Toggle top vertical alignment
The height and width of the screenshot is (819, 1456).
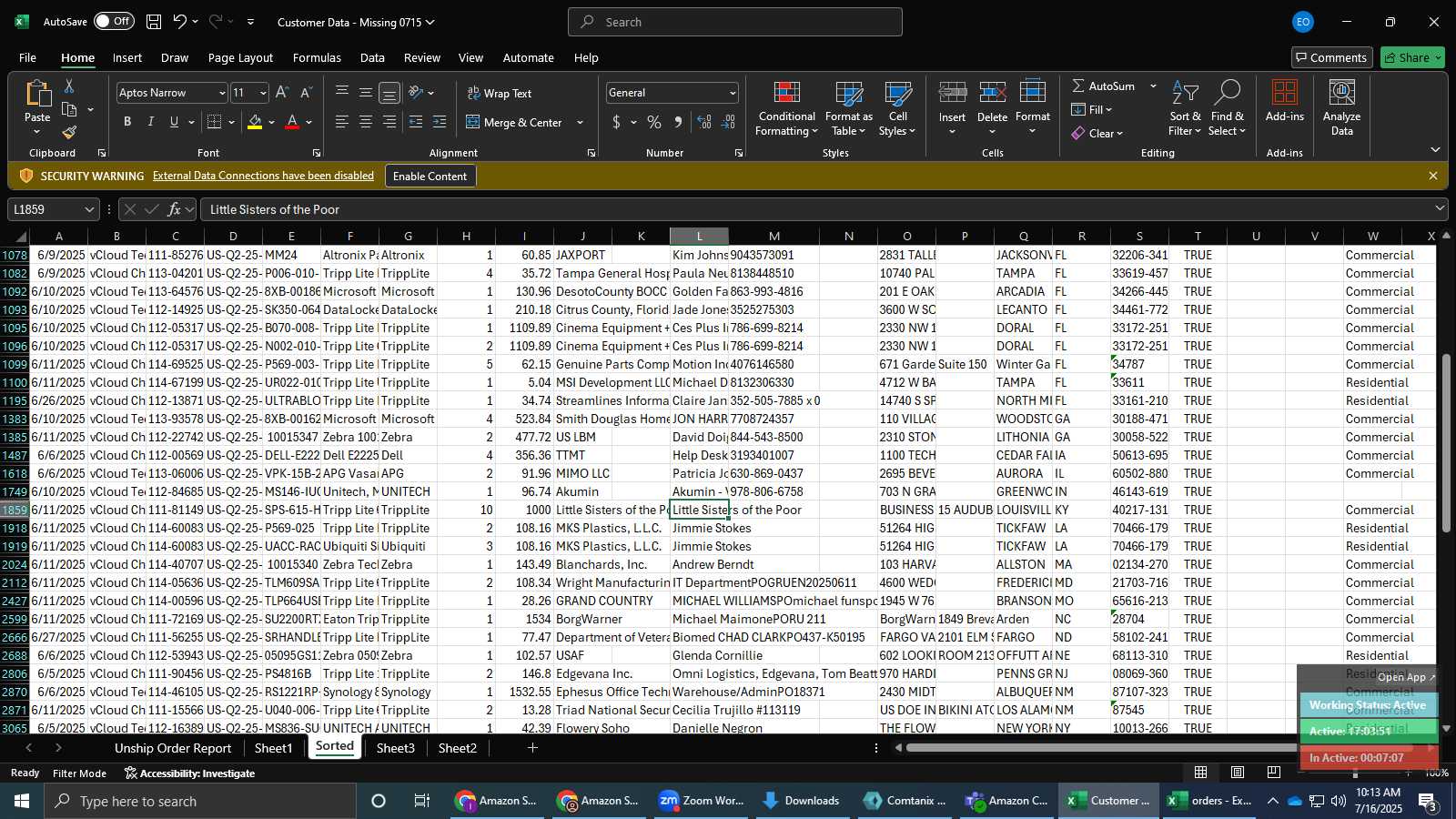coord(342,93)
